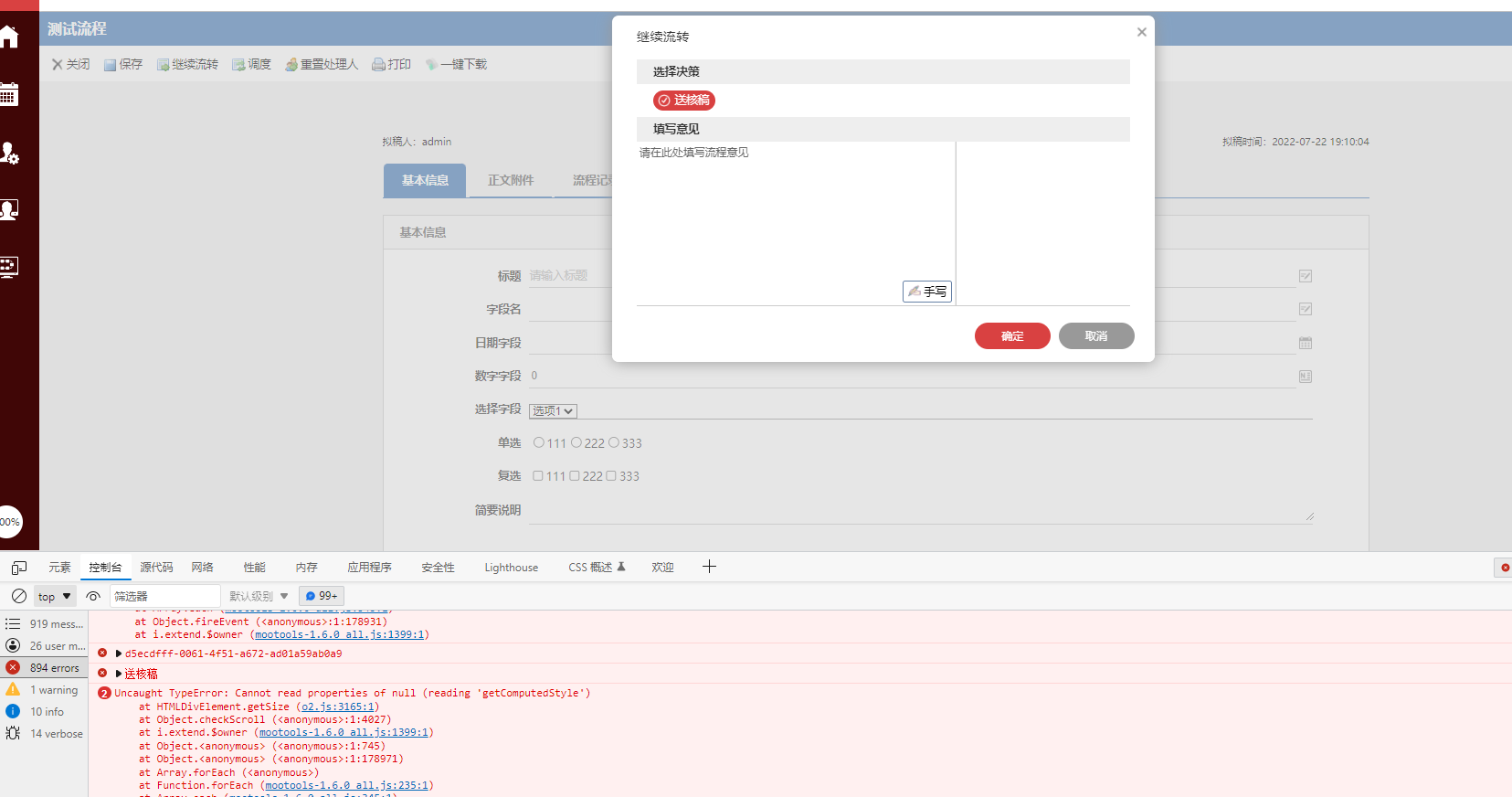
Task: Select the 919 messages sidebar row
Action: point(44,623)
